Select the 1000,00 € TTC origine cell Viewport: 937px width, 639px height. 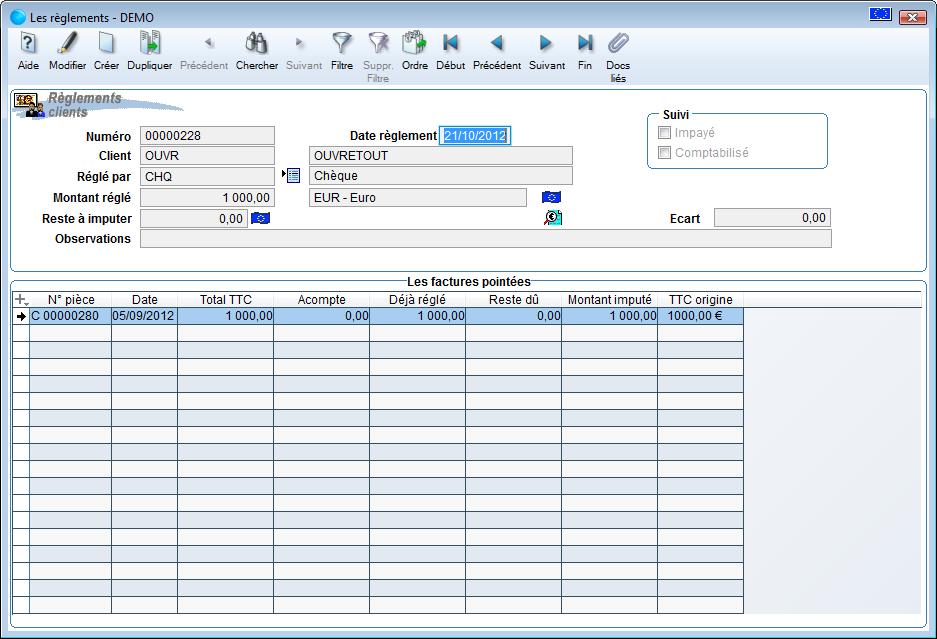pos(700,316)
